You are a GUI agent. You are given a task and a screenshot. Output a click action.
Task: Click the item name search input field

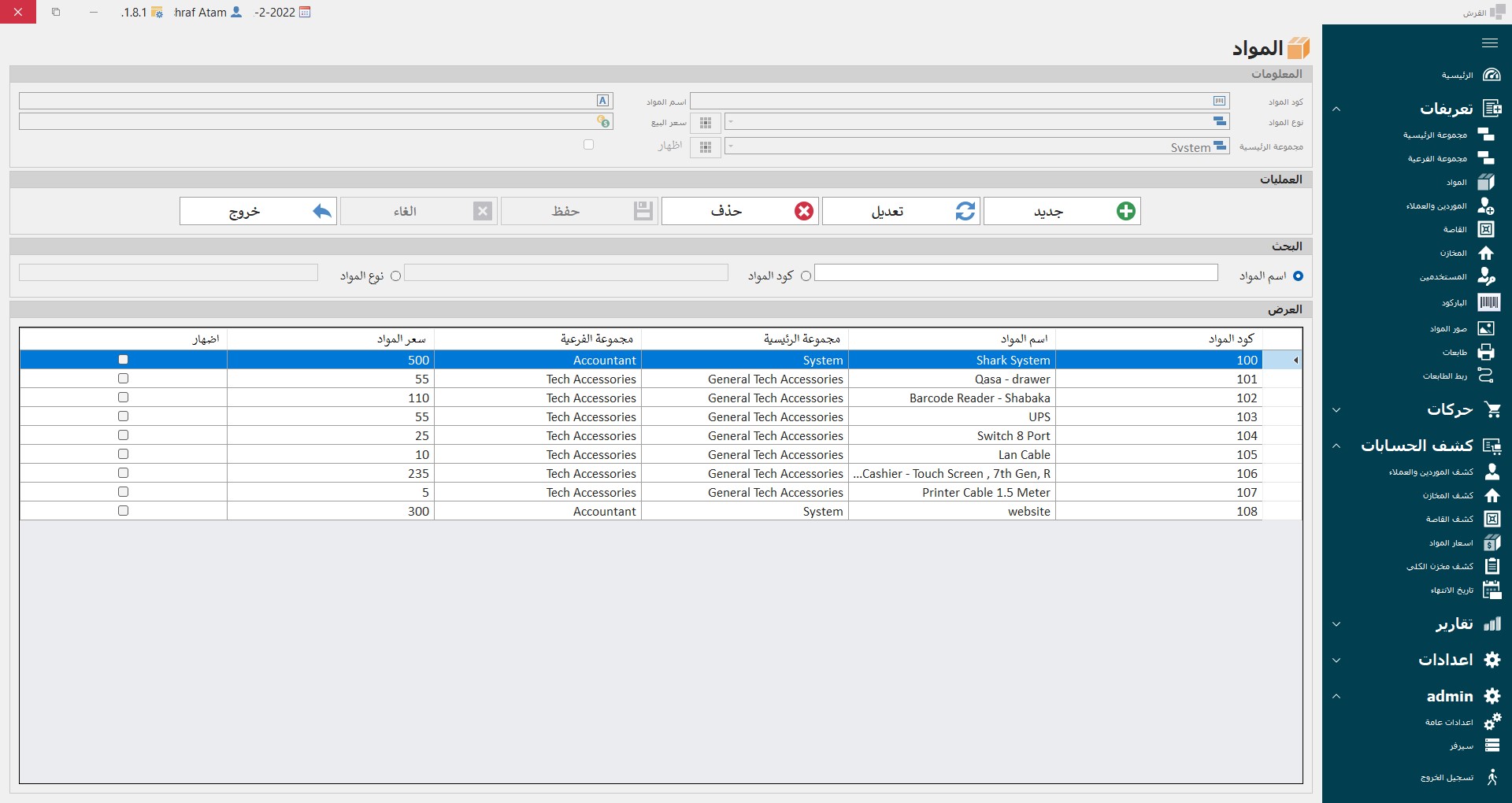click(x=1016, y=272)
